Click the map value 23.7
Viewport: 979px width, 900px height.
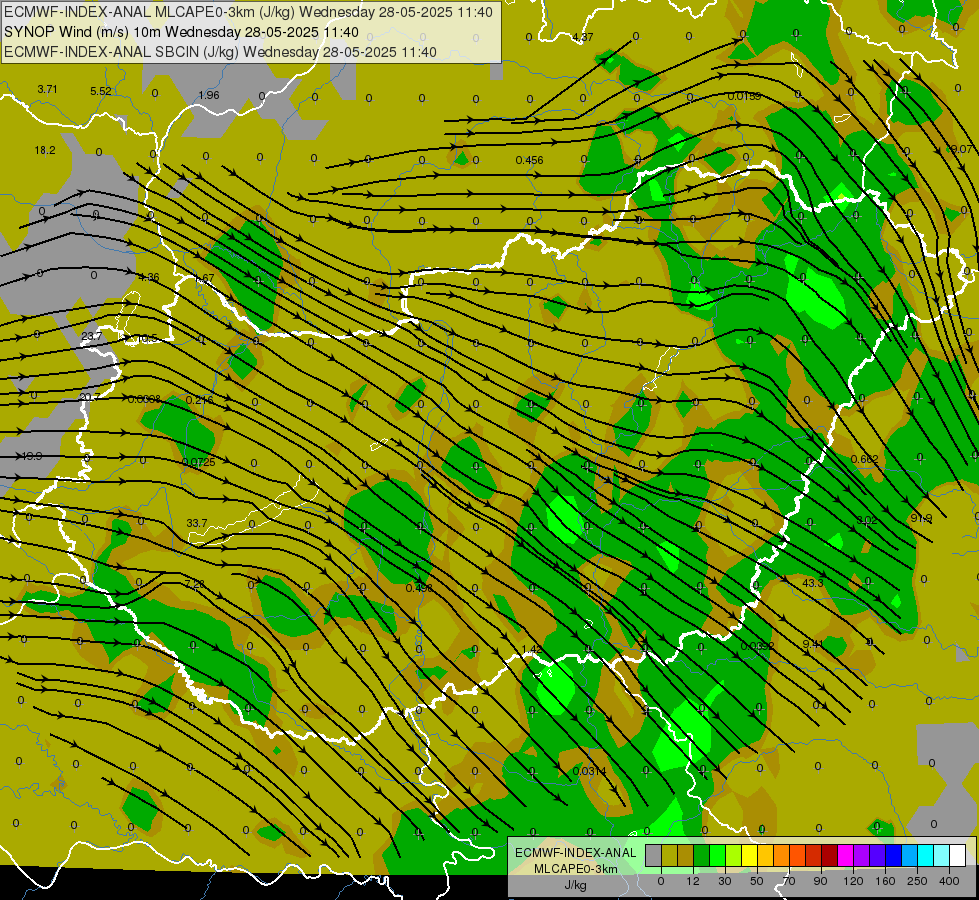[x=92, y=336]
